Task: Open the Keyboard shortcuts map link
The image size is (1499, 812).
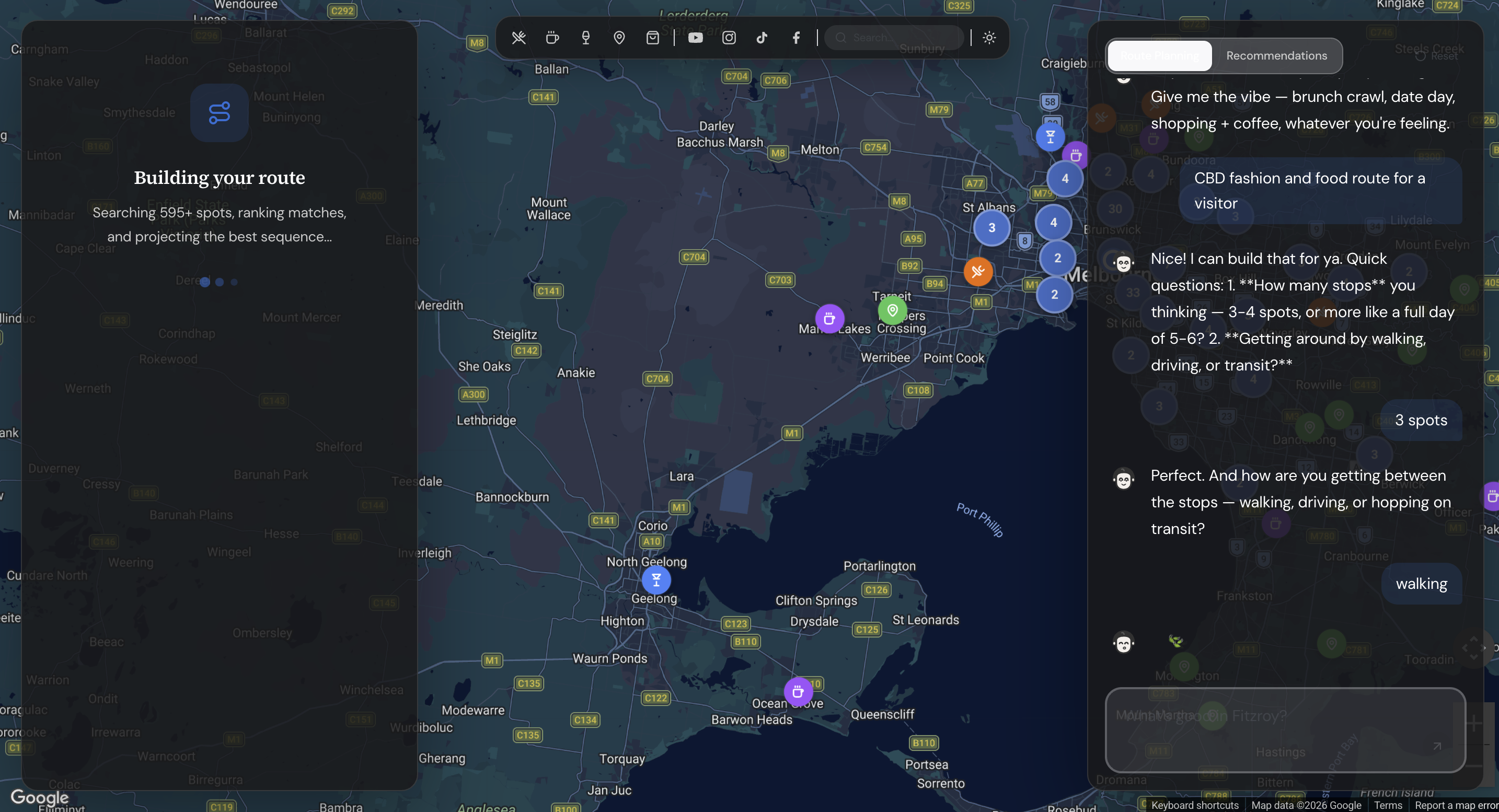Action: 1194,805
